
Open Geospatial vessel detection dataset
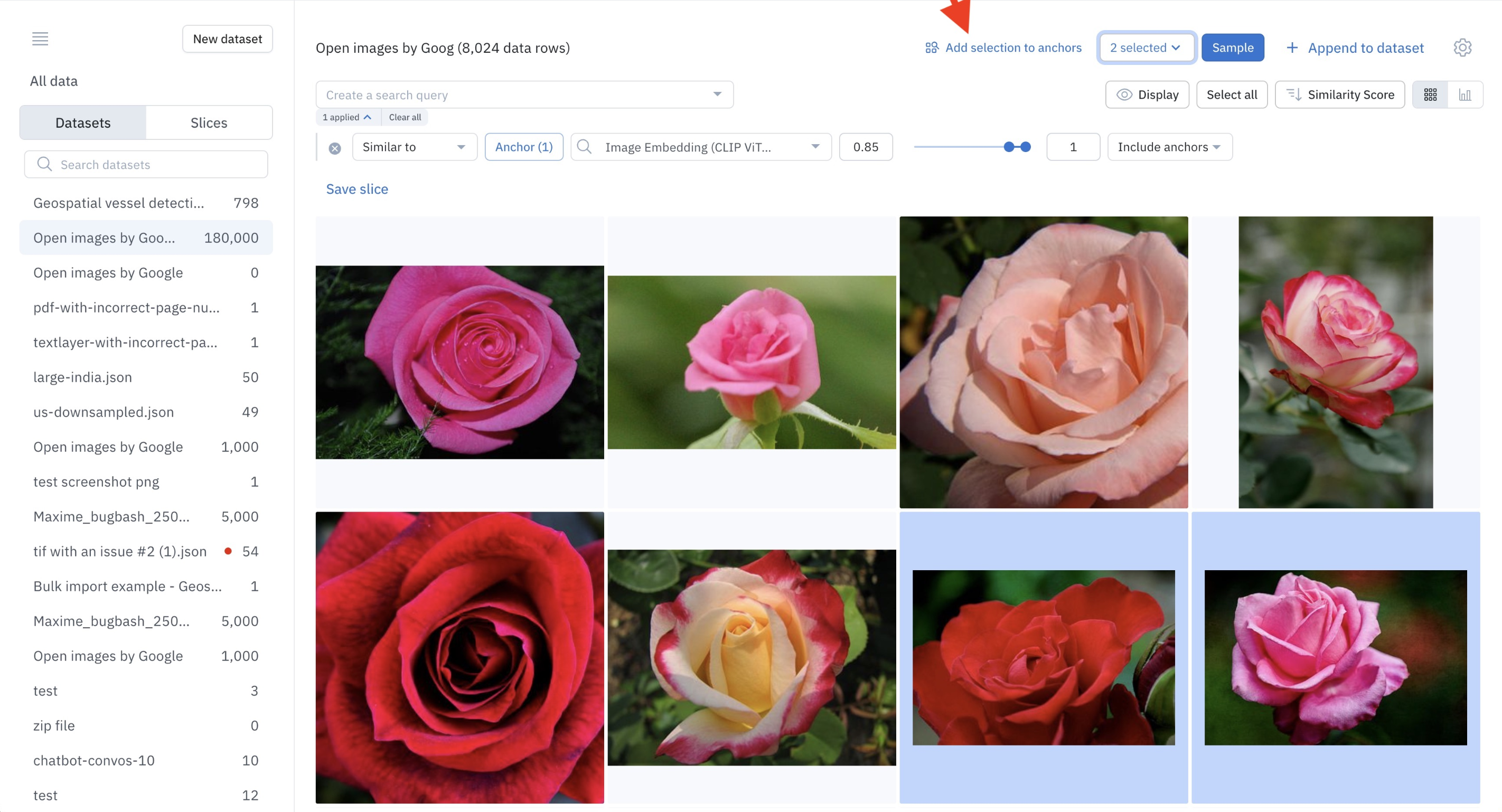[146, 203]
